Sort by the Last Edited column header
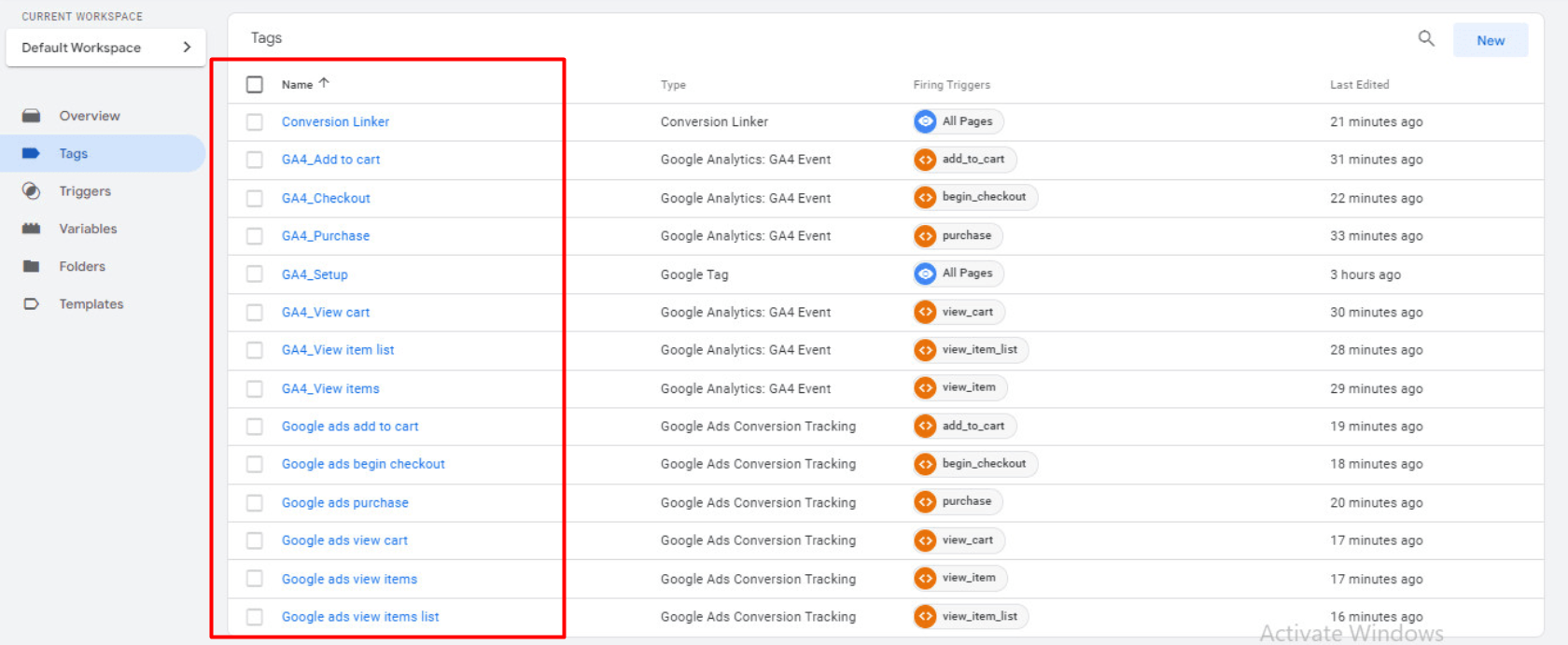This screenshot has width=1568, height=645. [1359, 85]
